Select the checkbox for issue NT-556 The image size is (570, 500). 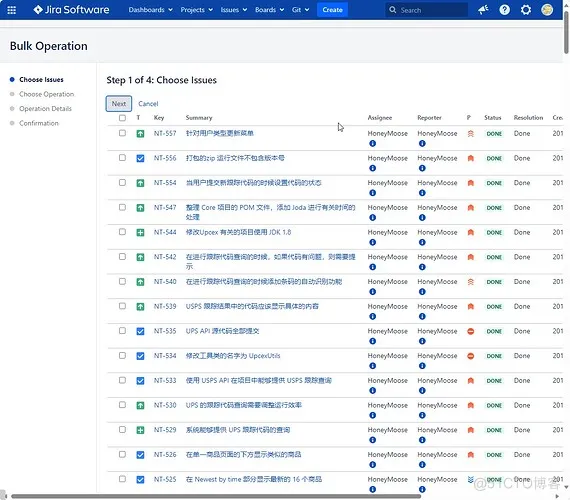[x=123, y=158]
